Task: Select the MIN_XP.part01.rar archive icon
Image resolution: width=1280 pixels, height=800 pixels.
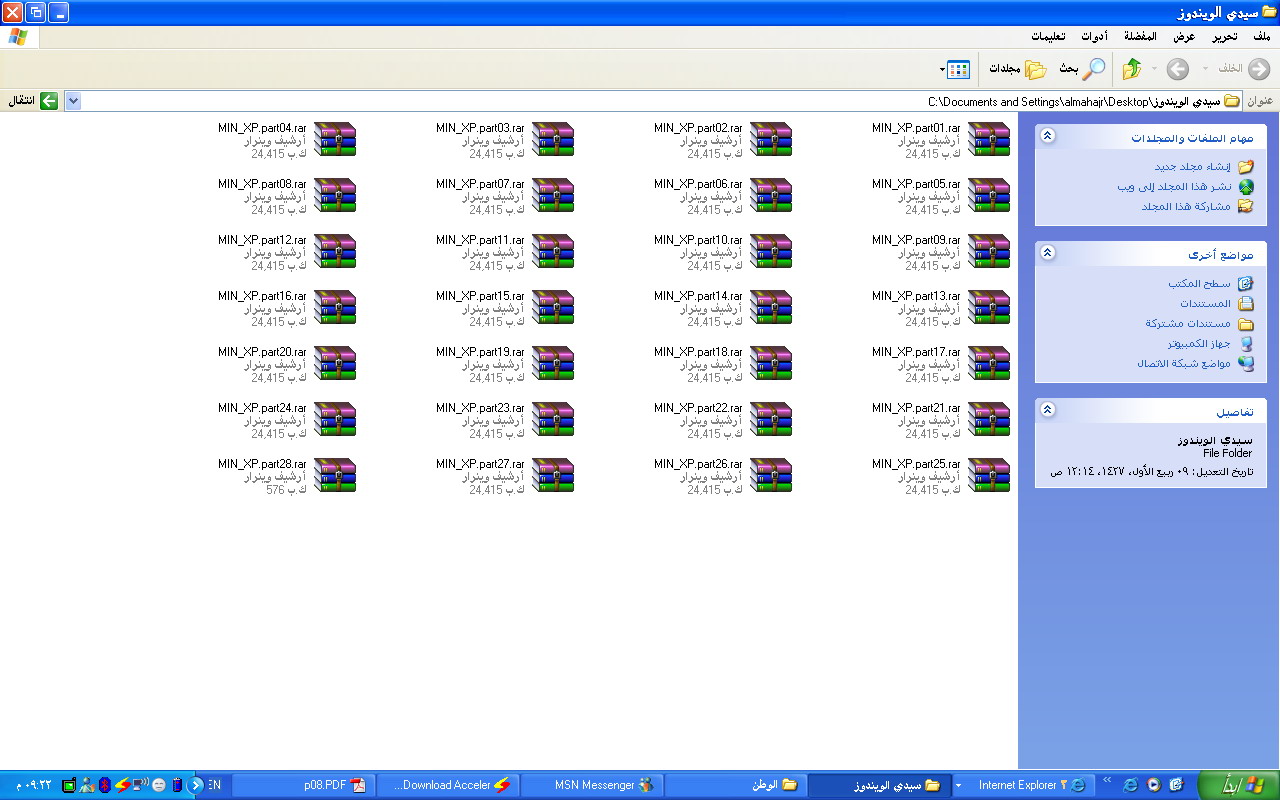Action: tap(989, 140)
